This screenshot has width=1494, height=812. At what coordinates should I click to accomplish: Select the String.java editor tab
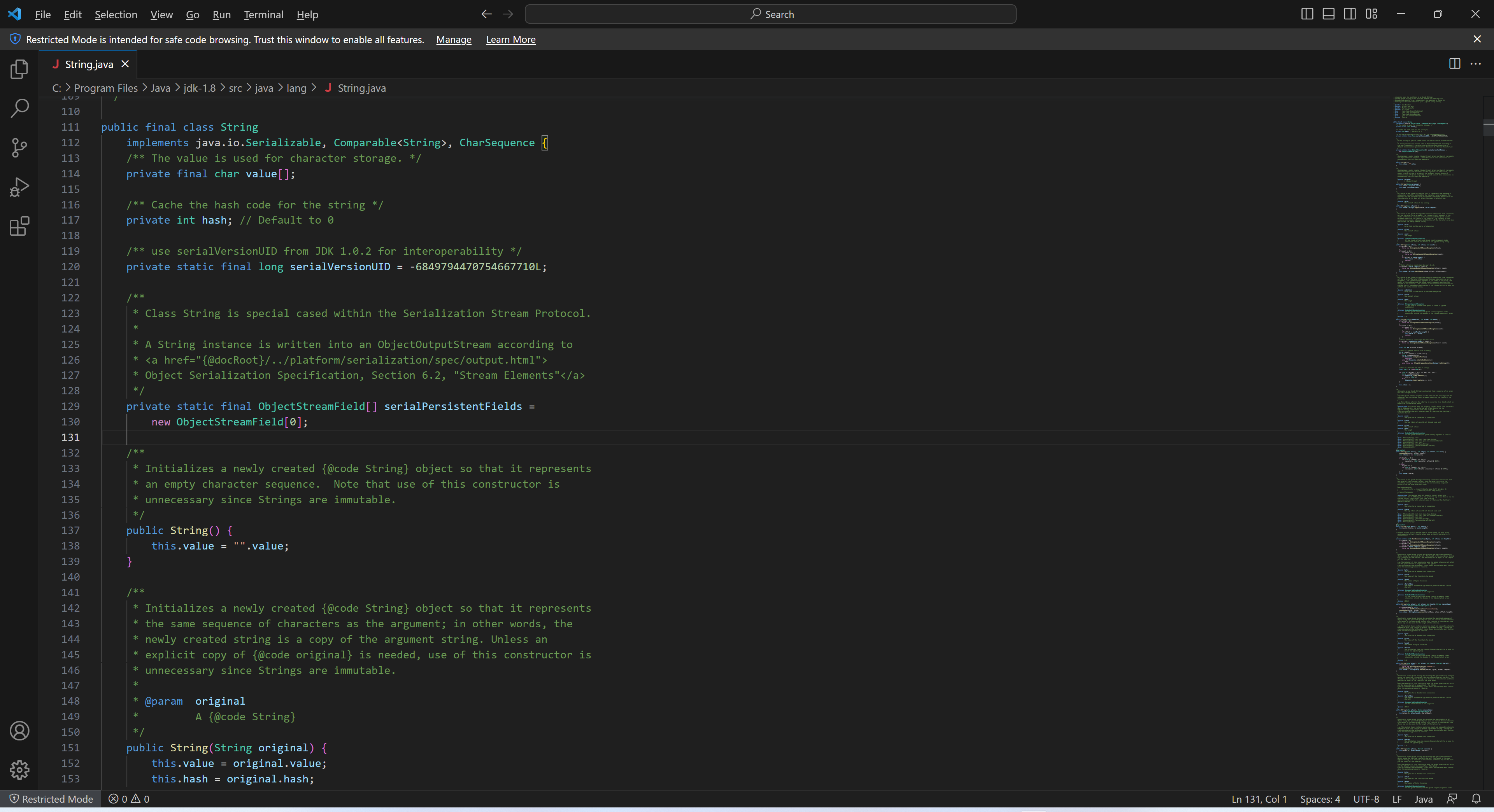click(x=88, y=64)
